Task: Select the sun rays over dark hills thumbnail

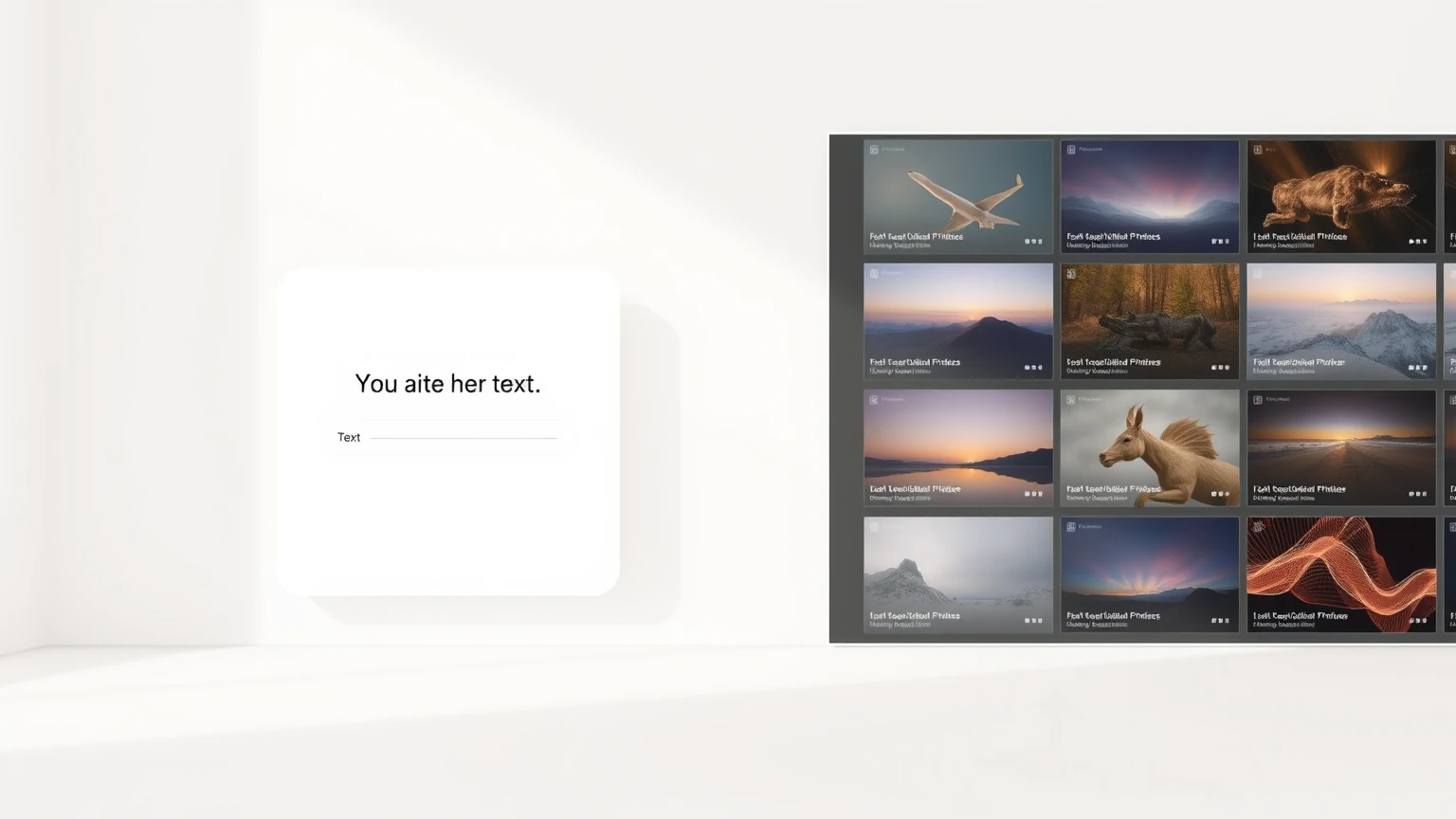Action: click(x=1150, y=574)
